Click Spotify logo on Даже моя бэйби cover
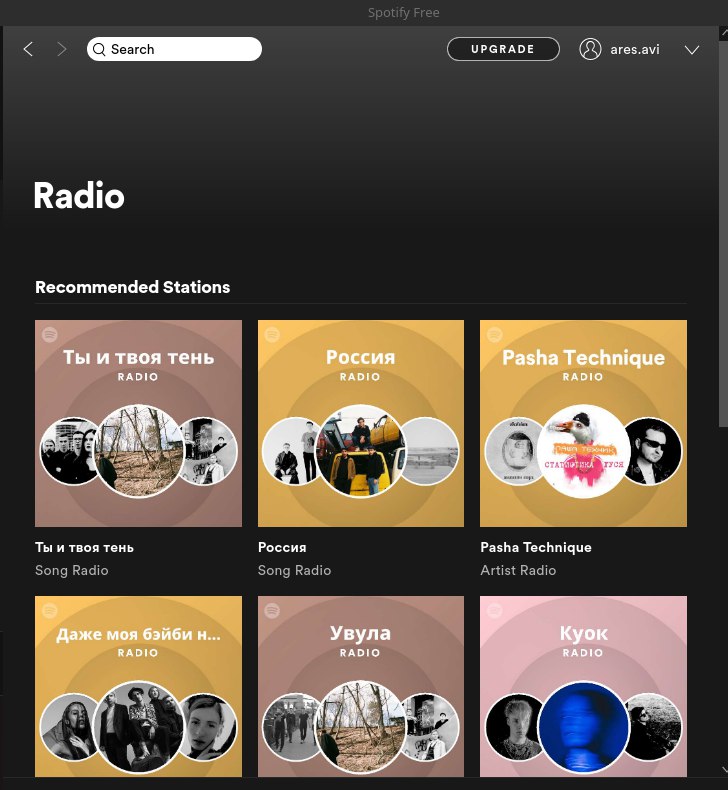 coord(50,611)
